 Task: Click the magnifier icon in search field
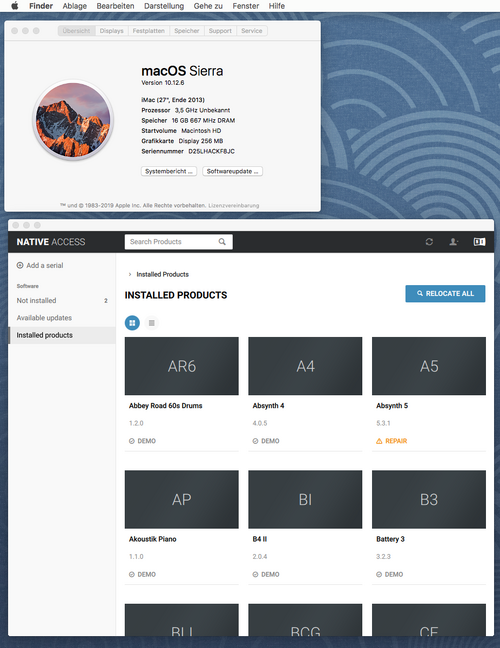(x=222, y=242)
